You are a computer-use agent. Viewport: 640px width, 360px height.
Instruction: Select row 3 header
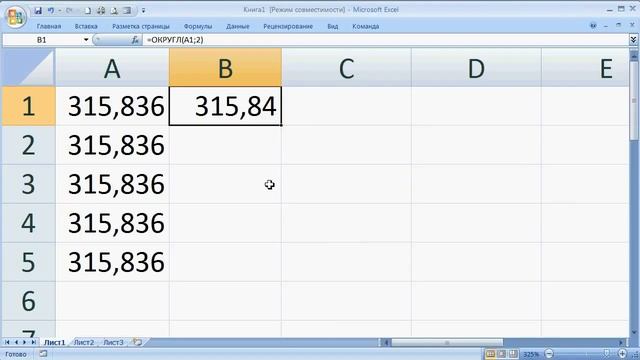coord(29,184)
